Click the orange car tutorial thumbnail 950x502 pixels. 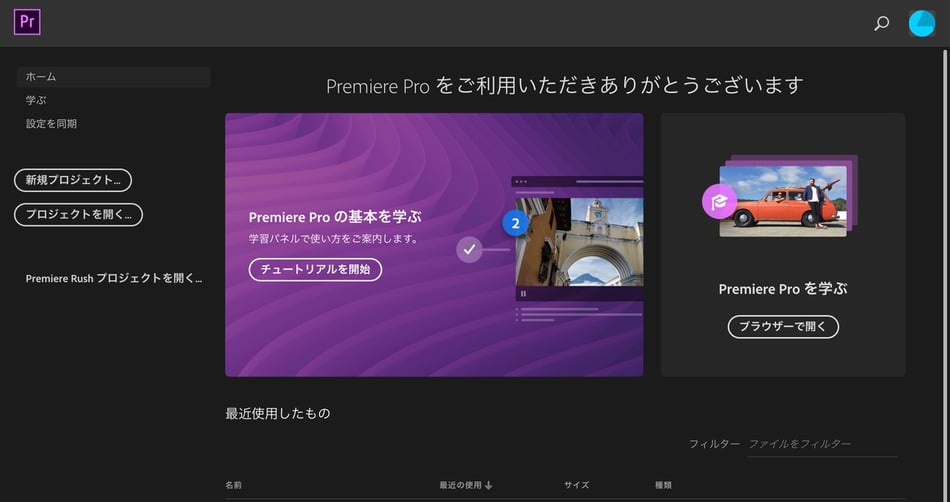[x=783, y=201]
